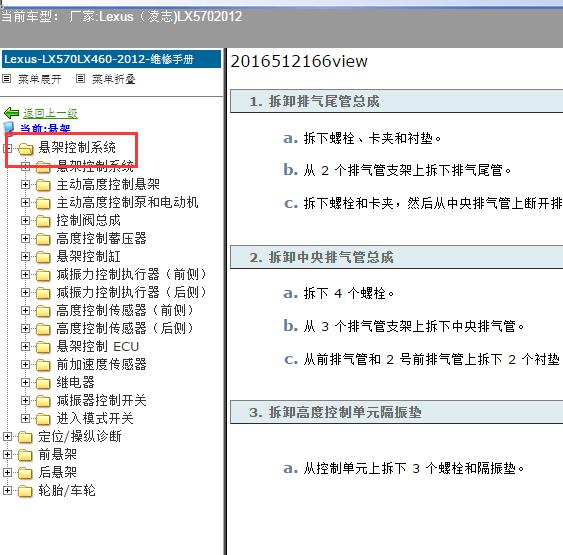Image resolution: width=563 pixels, height=555 pixels.
Task: Expand the 高度控制蓄压器 tree node
Action: (25, 238)
